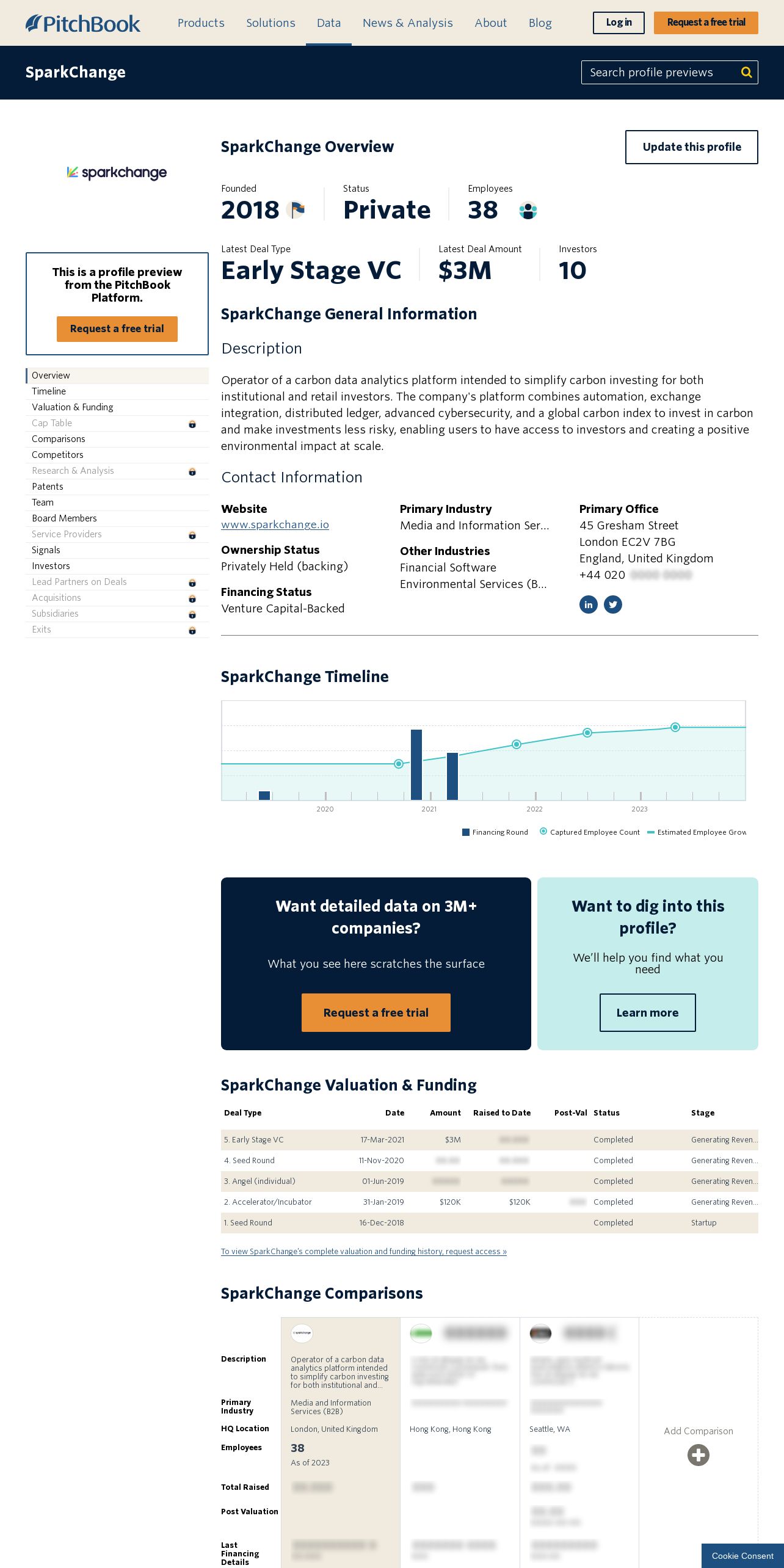Click sidebar Request a free trial button
The width and height of the screenshot is (784, 1568).
pyautogui.click(x=117, y=329)
